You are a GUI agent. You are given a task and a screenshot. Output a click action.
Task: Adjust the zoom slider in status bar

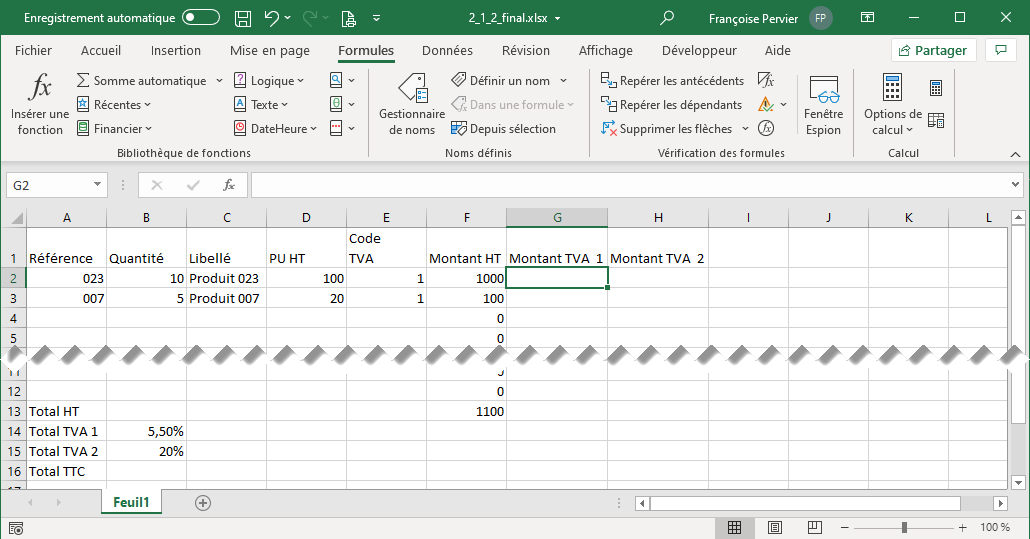904,527
